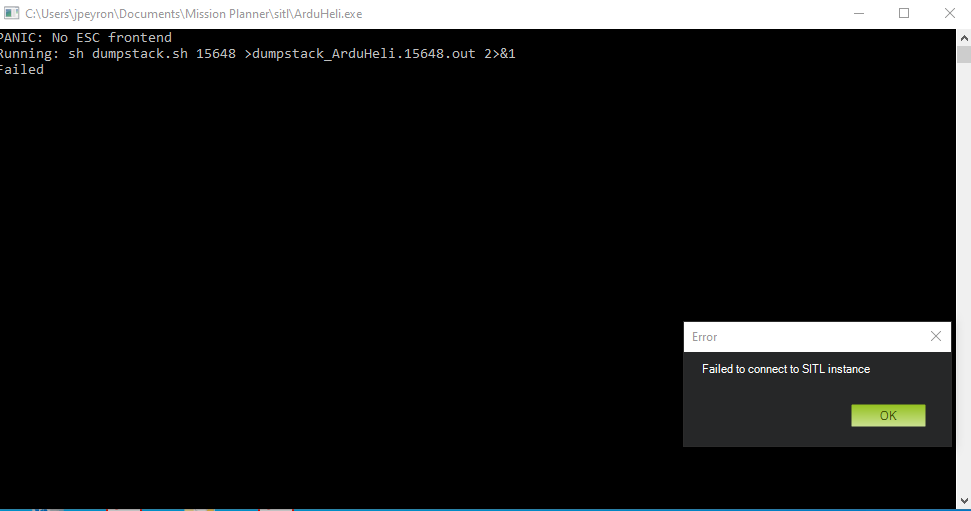Click the ArduHeli.exe console window icon

click(11, 13)
